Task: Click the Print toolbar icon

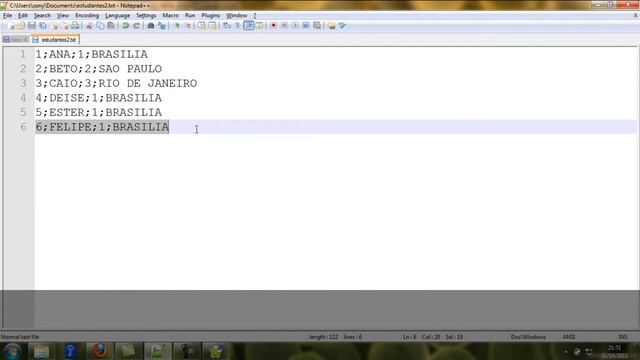Action: [76, 26]
